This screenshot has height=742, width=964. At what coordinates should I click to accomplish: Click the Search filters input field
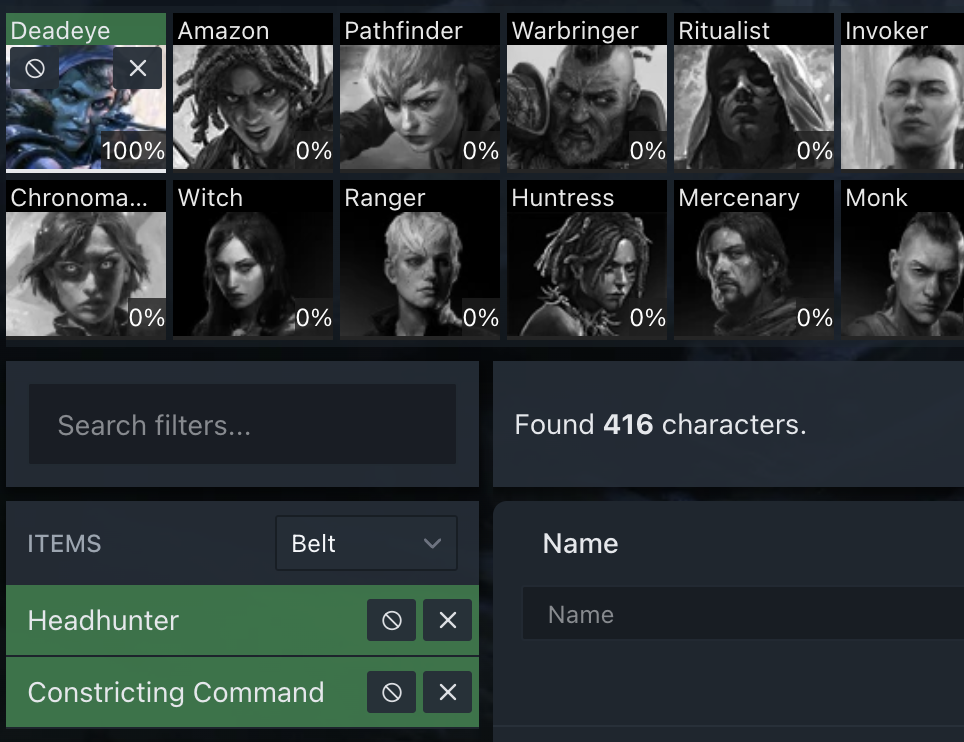[x=242, y=425]
